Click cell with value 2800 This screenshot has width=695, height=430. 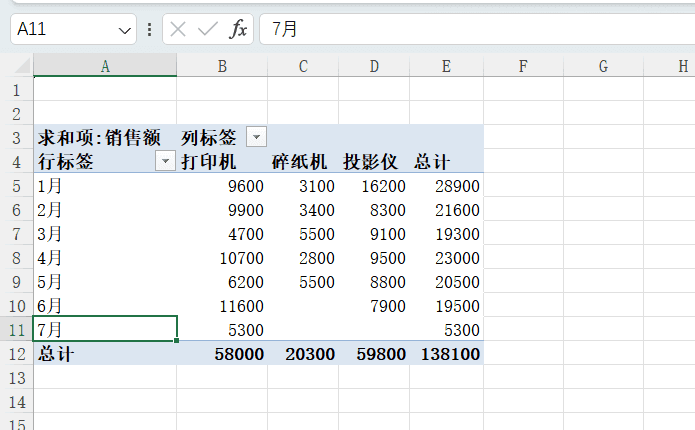point(303,258)
